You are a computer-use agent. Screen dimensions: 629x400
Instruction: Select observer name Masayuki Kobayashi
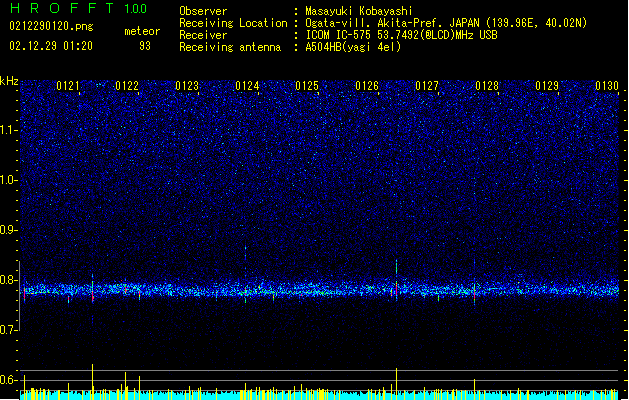[x=359, y=11]
